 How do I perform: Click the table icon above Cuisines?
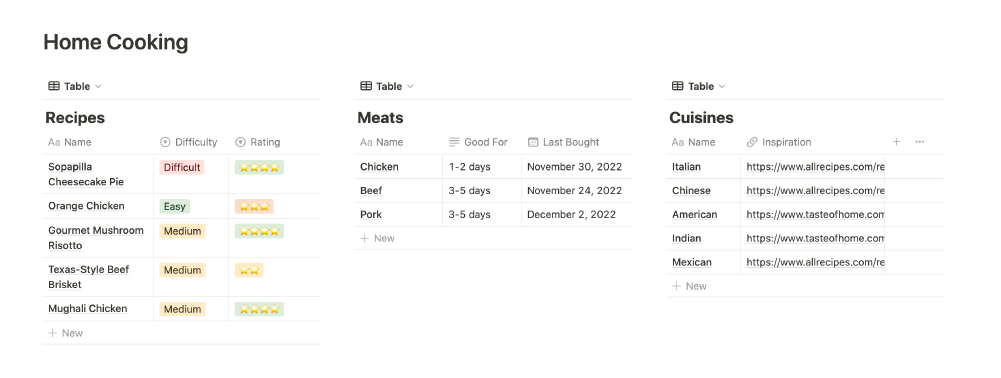[678, 86]
